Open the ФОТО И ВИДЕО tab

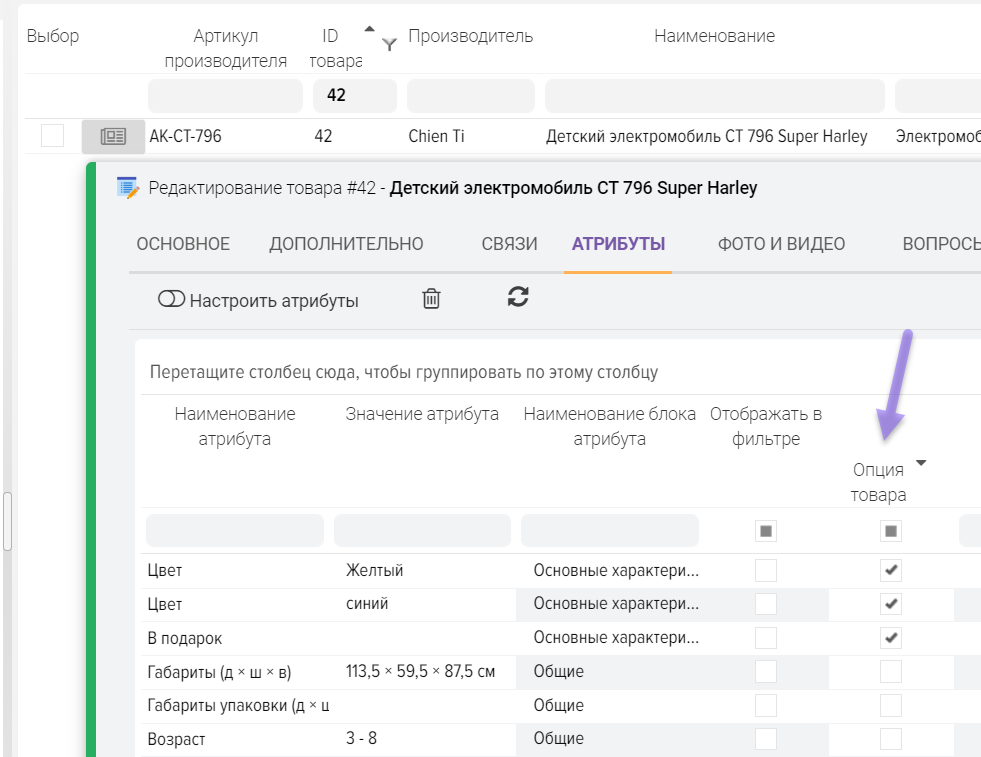point(781,244)
